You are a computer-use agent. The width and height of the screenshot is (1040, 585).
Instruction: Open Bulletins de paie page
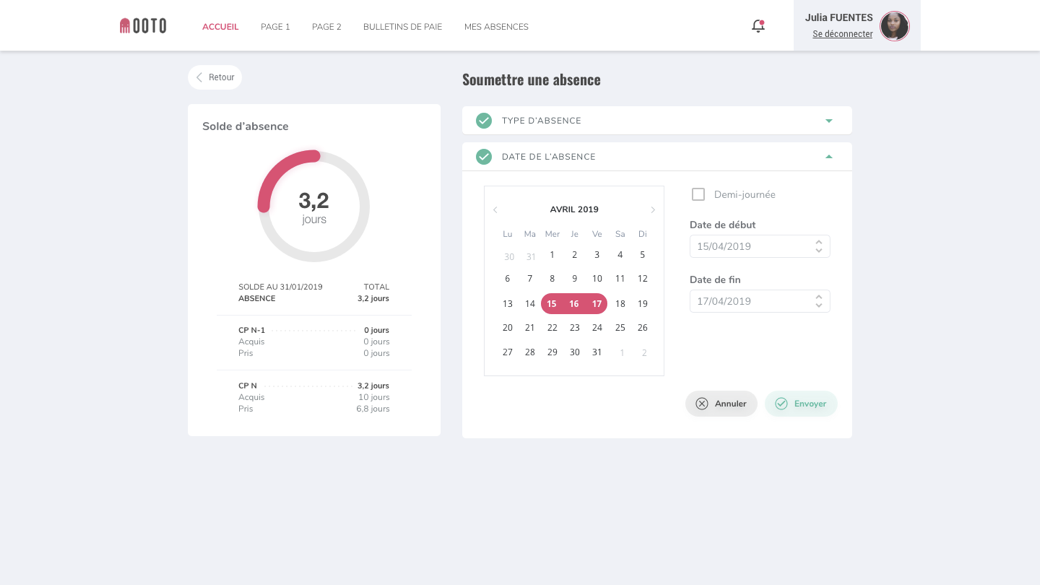(403, 27)
